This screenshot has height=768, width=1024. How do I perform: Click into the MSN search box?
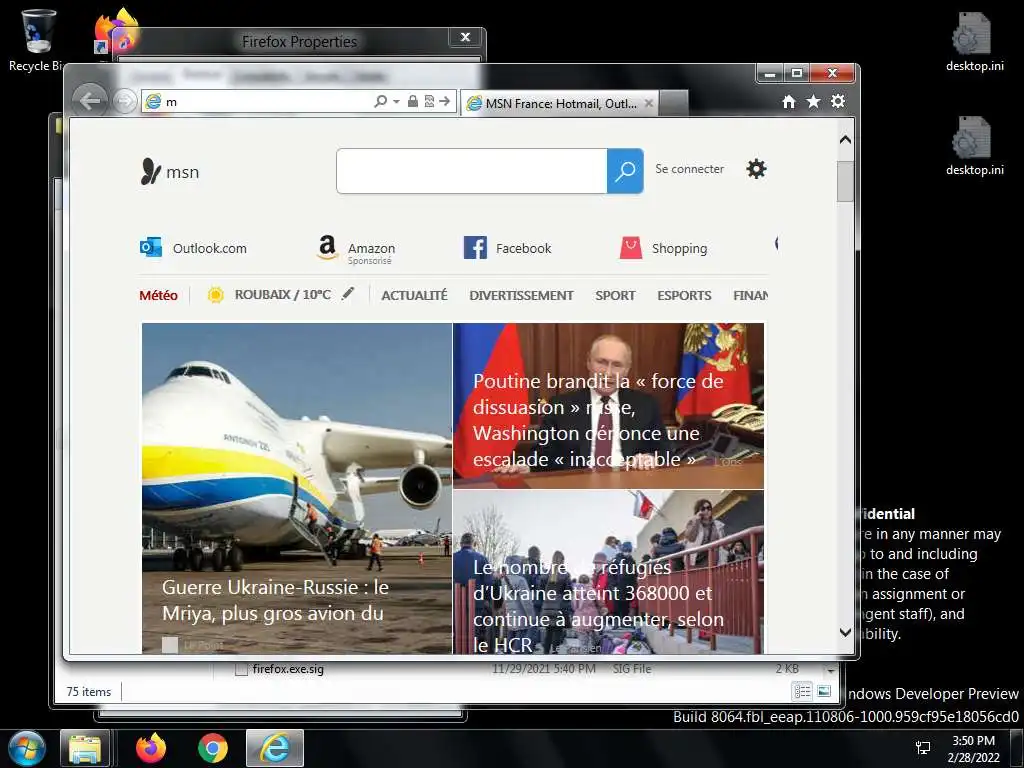tap(472, 171)
